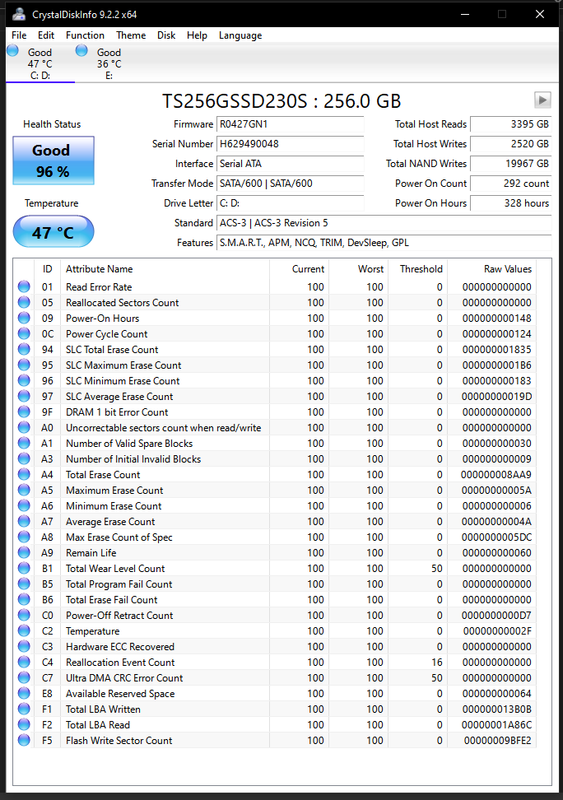This screenshot has height=800, width=563.
Task: Click Power On Hours value 328 hours
Action: 510,203
